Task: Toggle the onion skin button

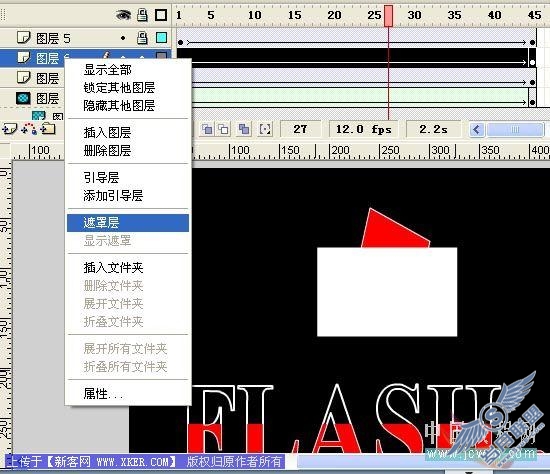Action: pos(207,129)
